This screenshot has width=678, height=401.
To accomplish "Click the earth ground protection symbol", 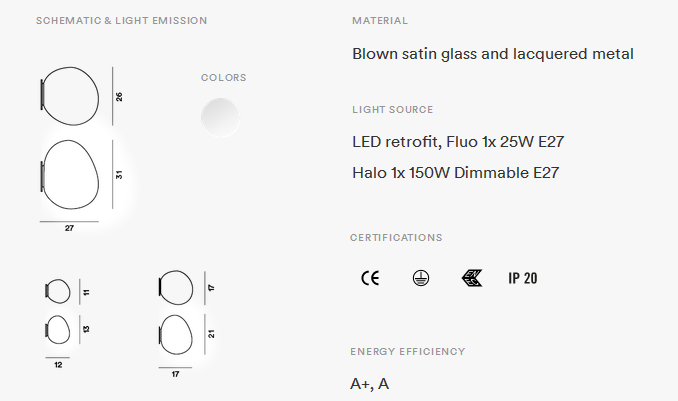I will [421, 278].
